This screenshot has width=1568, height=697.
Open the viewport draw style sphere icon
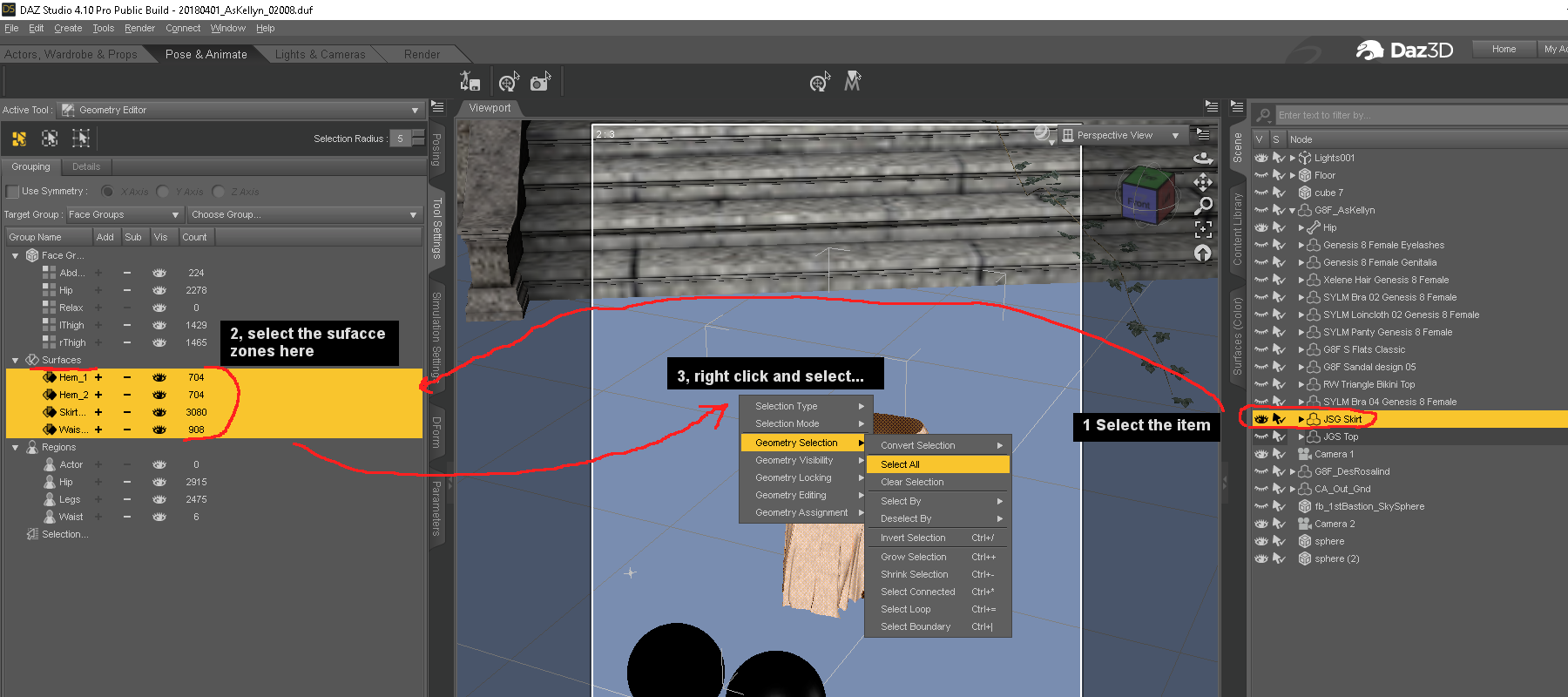click(x=1044, y=134)
